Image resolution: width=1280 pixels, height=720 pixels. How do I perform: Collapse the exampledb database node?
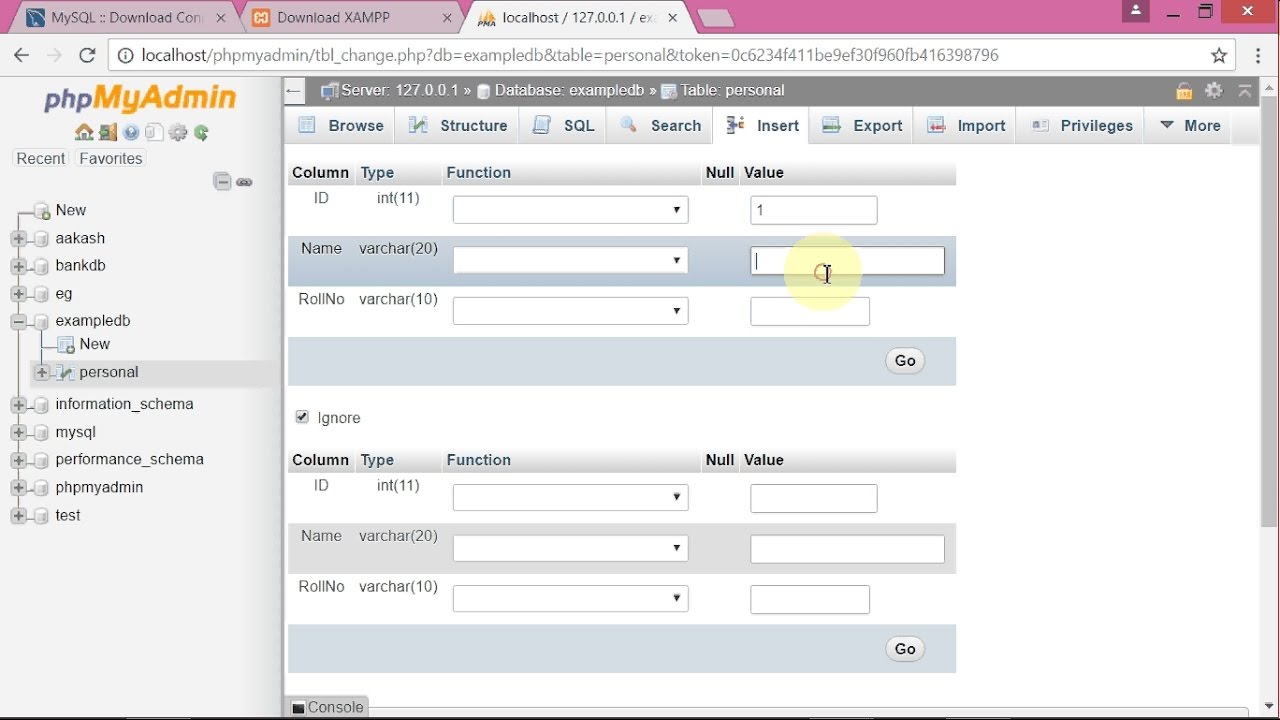pyautogui.click(x=18, y=321)
